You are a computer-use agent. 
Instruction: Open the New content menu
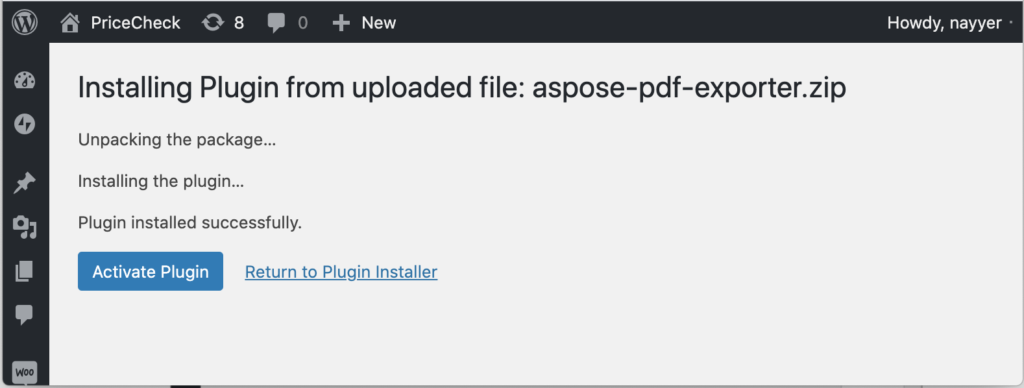tap(379, 23)
